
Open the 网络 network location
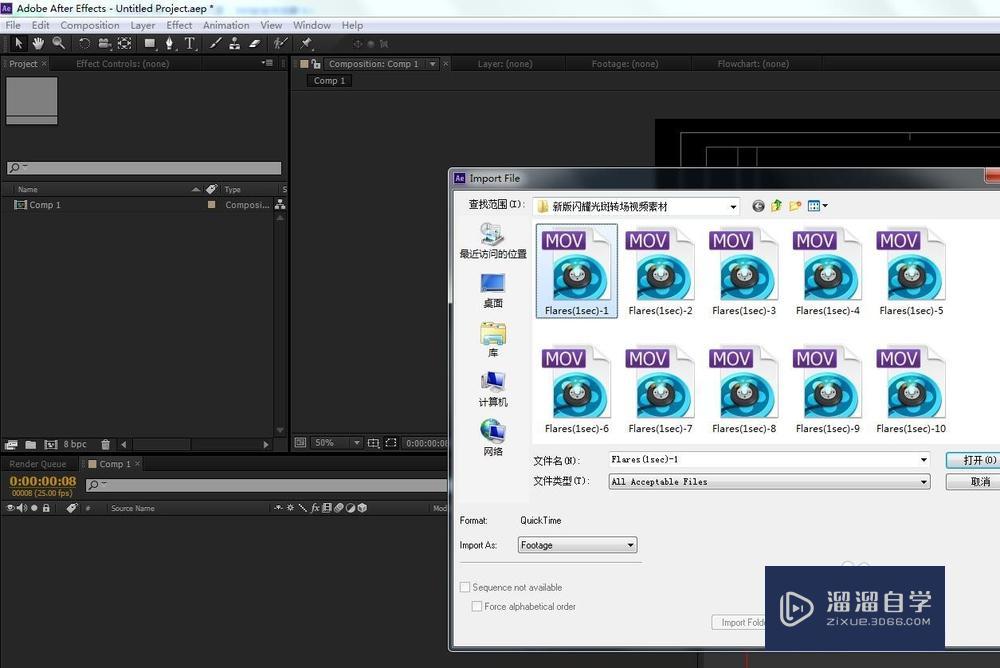tap(493, 438)
